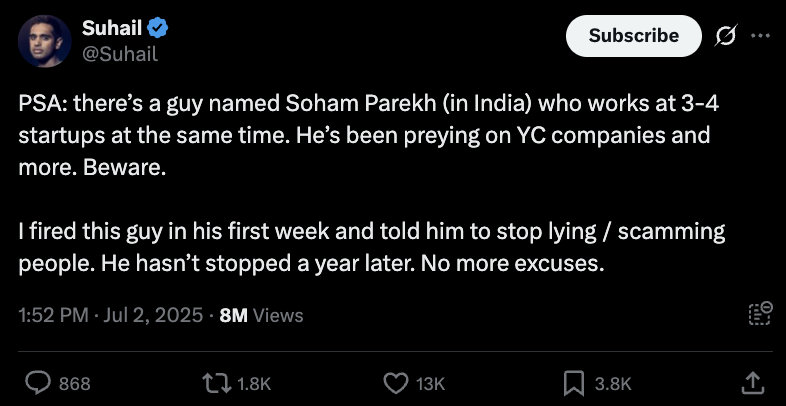786x406 pixels.
Task: Click the reply speech bubble icon
Action: (38, 381)
